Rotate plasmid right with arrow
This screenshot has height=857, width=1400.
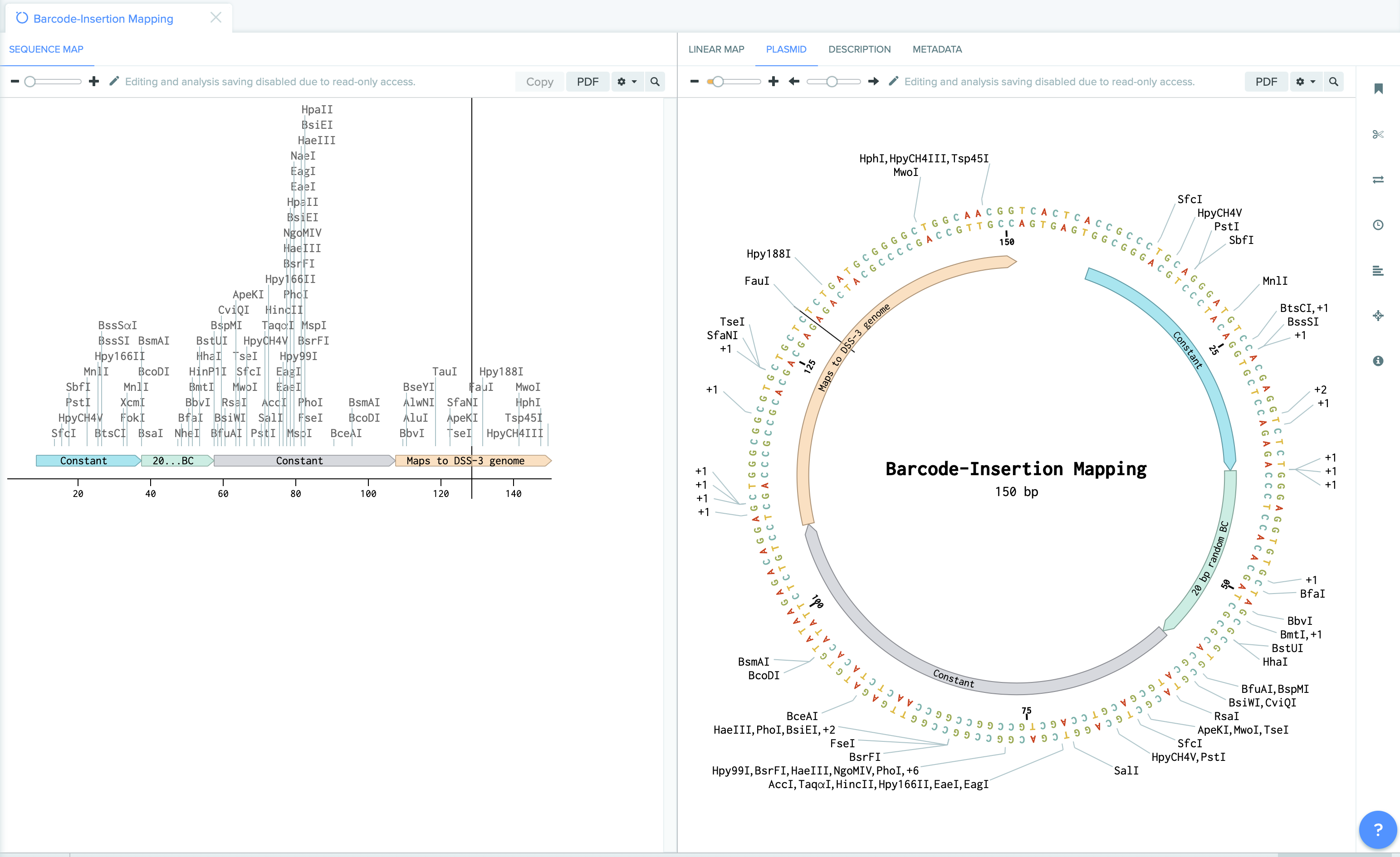873,82
